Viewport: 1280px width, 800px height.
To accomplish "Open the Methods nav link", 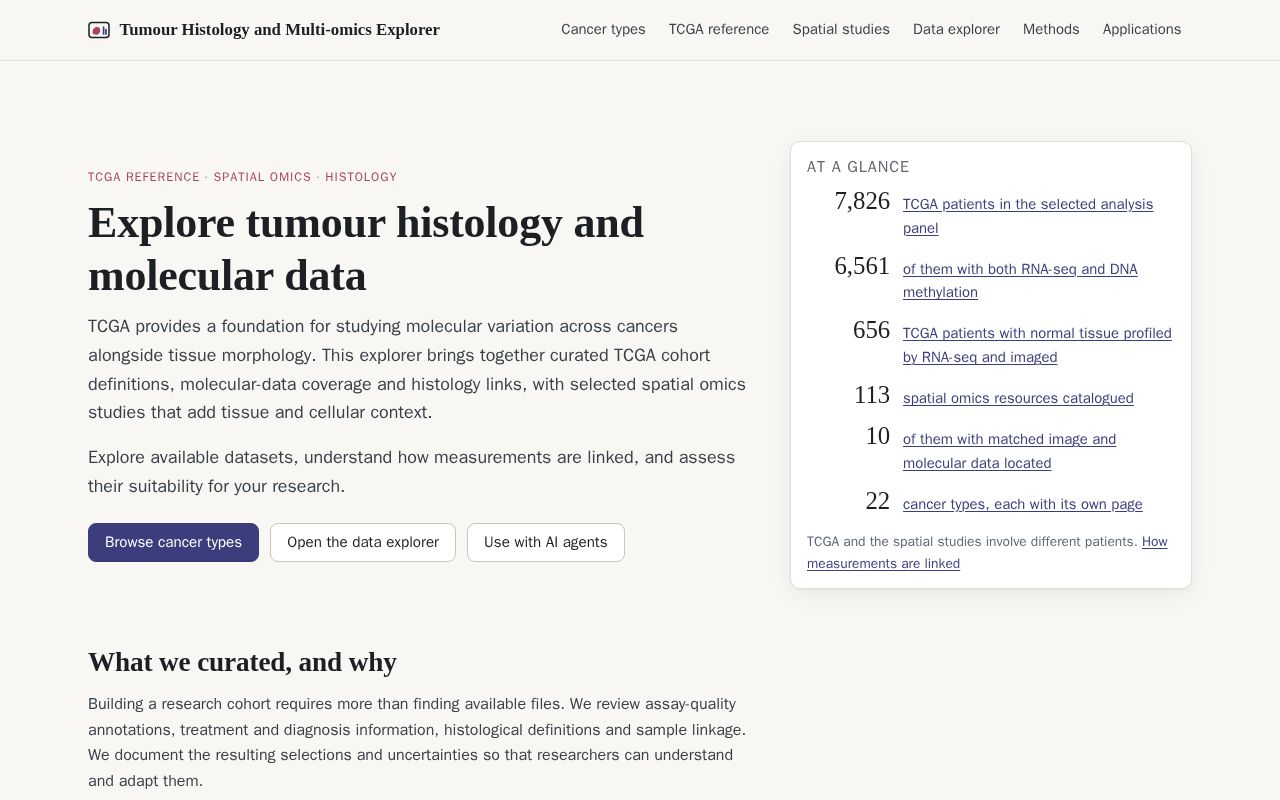I will (x=1051, y=30).
